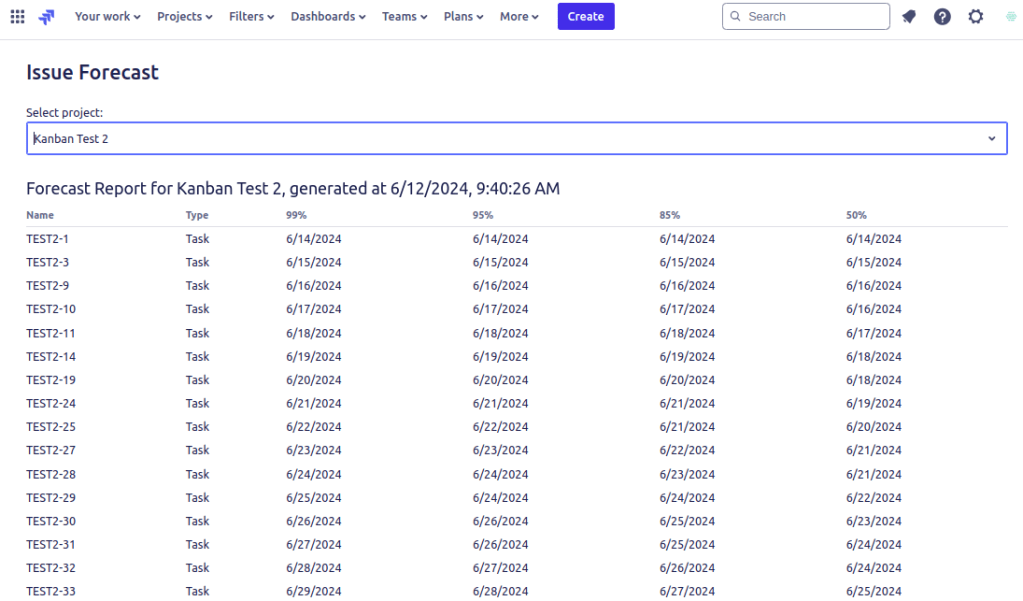This screenshot has height=601, width=1023.
Task: Click the chevron arrow in project selector
Action: coord(991,138)
